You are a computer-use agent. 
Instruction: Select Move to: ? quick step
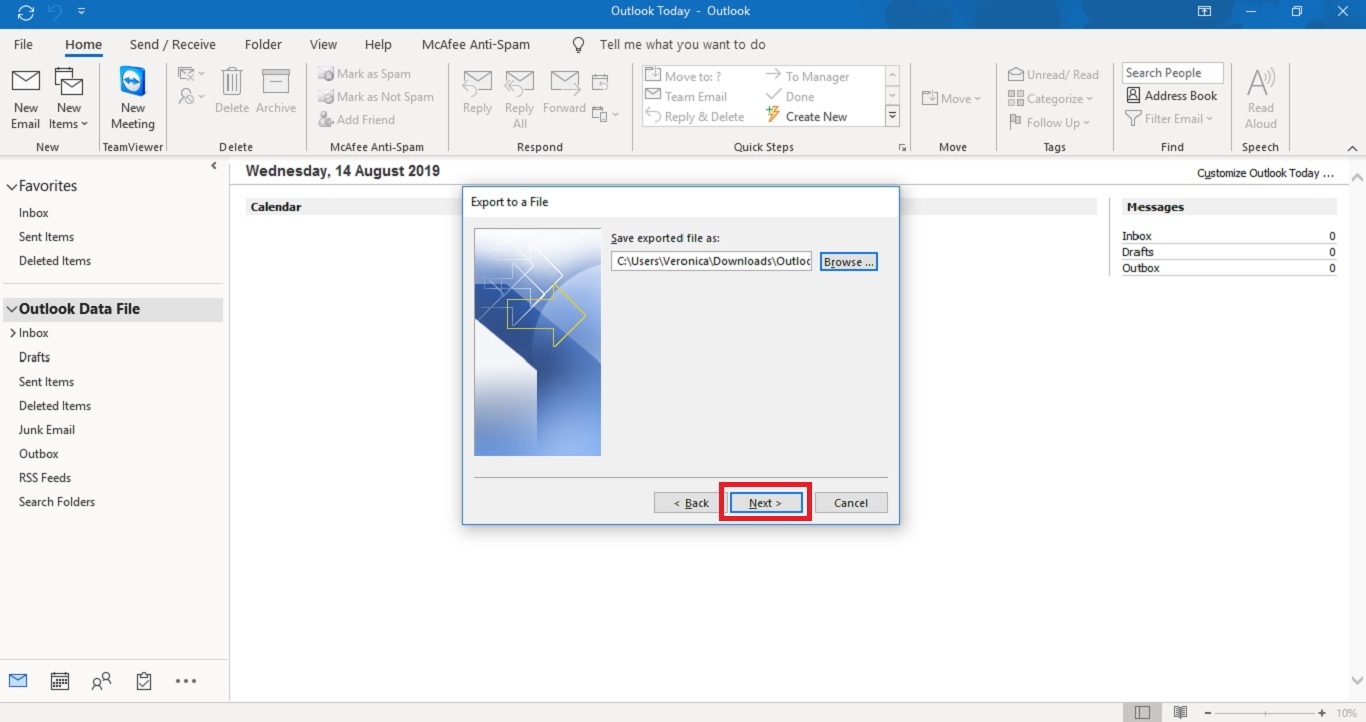(684, 76)
